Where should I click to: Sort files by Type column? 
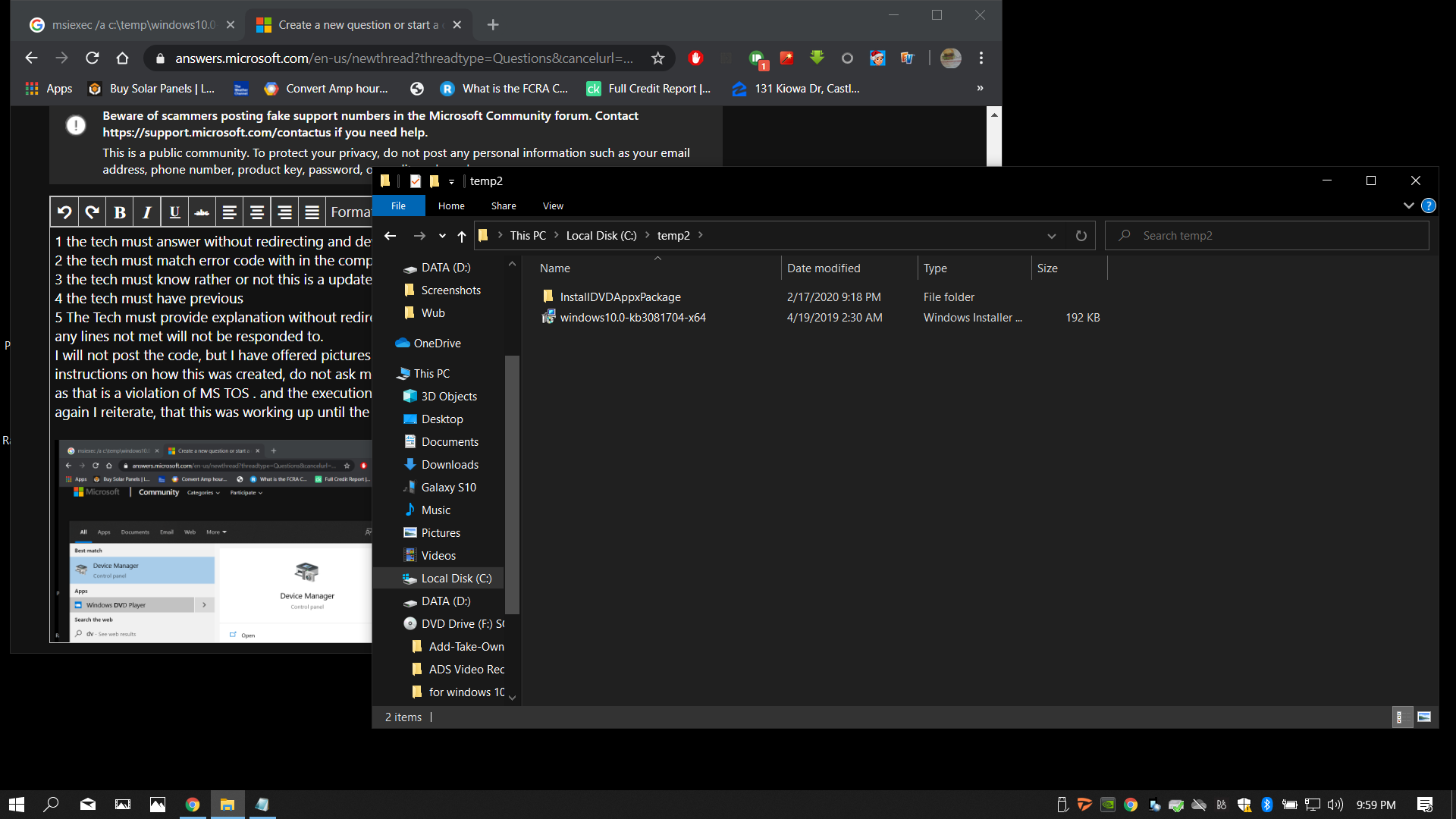click(974, 268)
